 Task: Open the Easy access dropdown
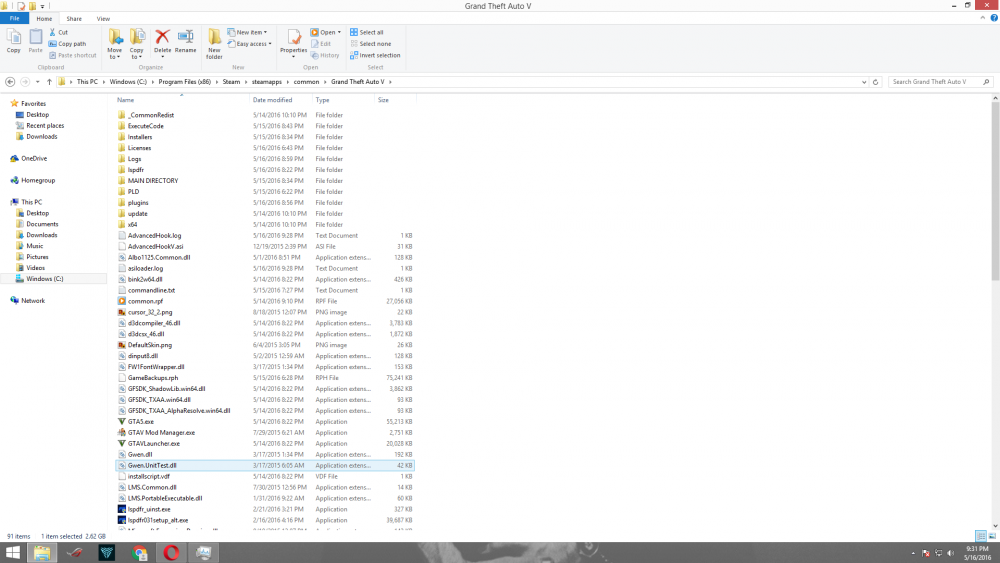[249, 43]
